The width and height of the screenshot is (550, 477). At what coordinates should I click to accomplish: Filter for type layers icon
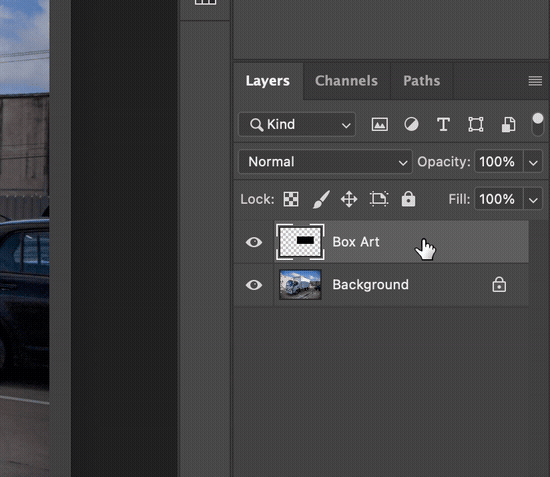coord(443,125)
